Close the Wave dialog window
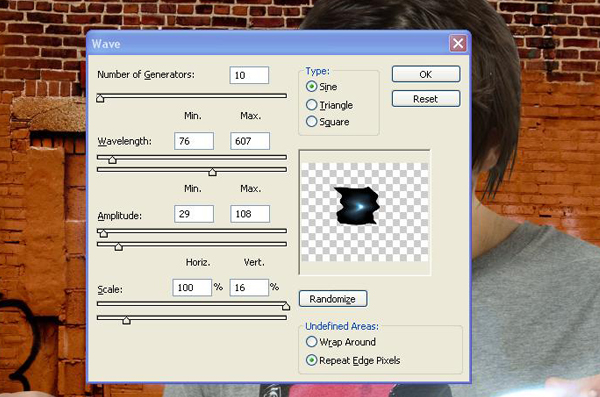Viewport: 600px width, 397px height. tap(458, 43)
